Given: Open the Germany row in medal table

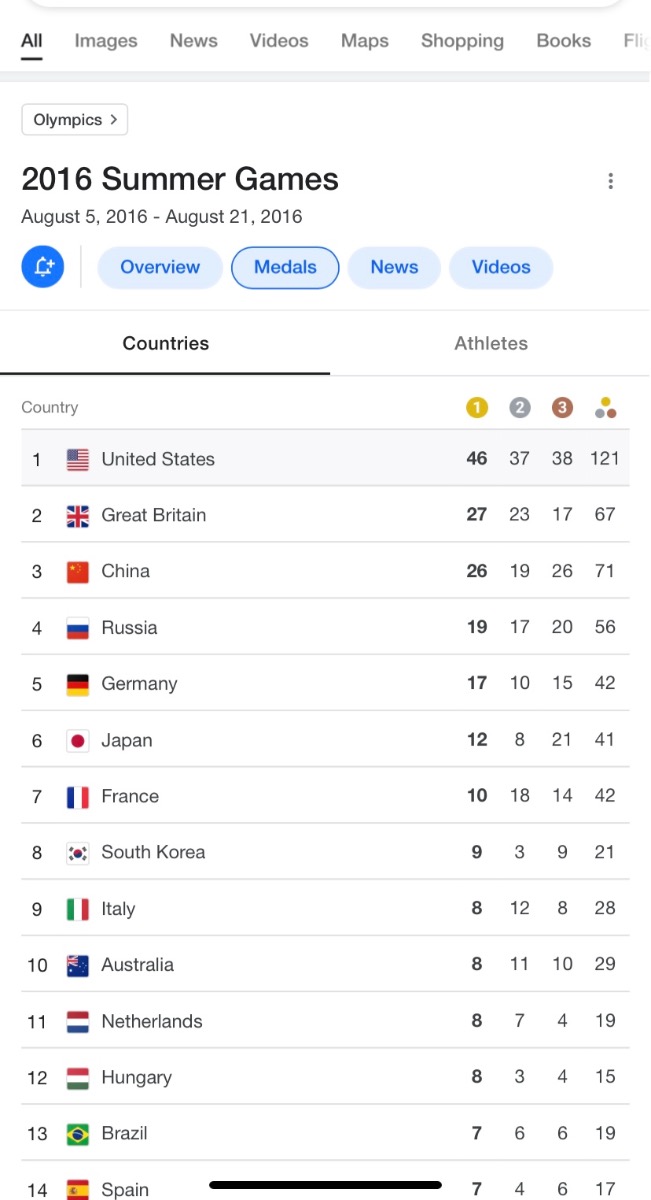Looking at the screenshot, I should pyautogui.click(x=325, y=683).
